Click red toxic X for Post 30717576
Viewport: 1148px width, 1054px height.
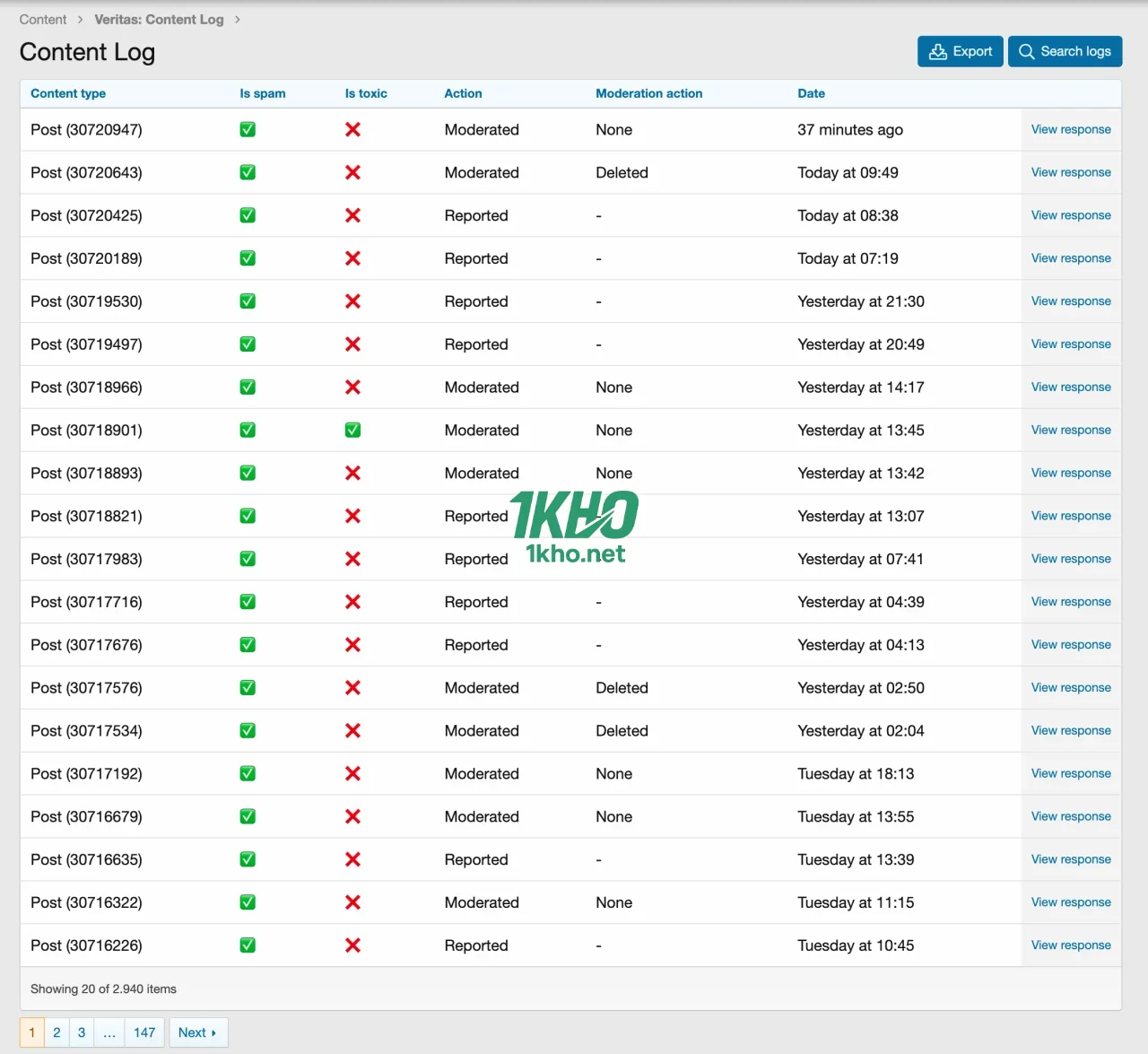pyautogui.click(x=353, y=688)
